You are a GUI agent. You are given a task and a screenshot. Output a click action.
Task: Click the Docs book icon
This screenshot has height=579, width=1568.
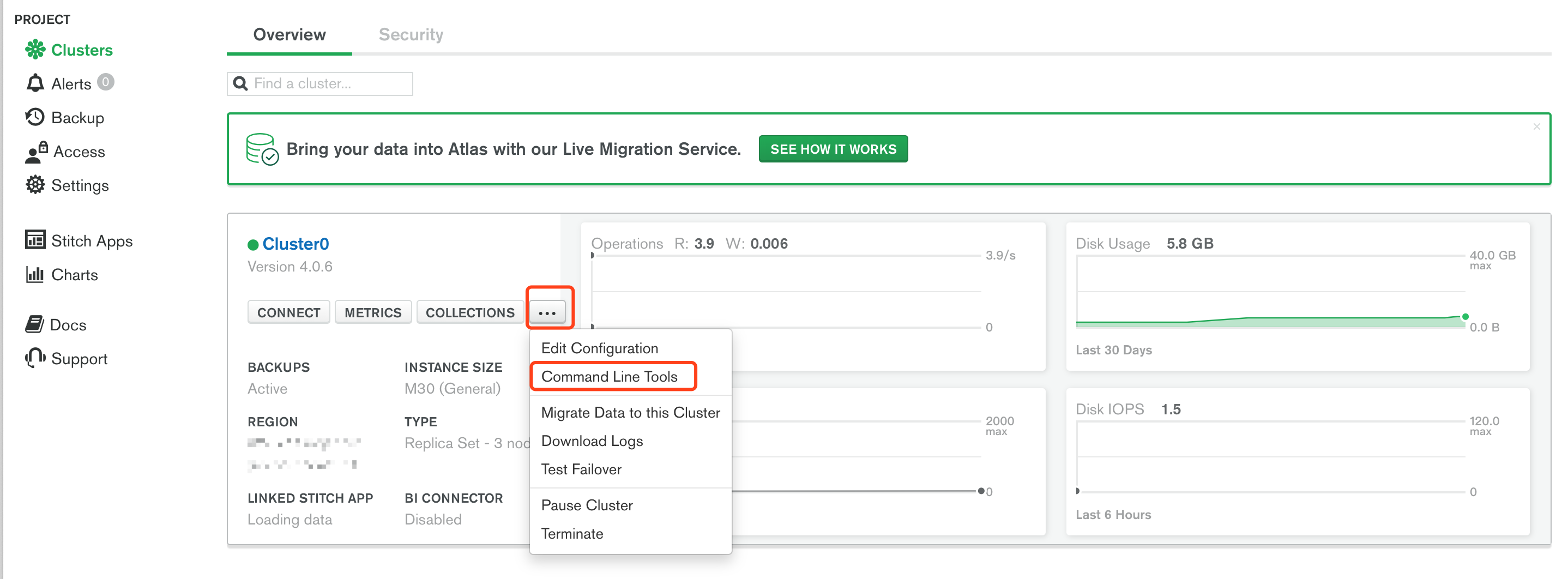pos(34,324)
